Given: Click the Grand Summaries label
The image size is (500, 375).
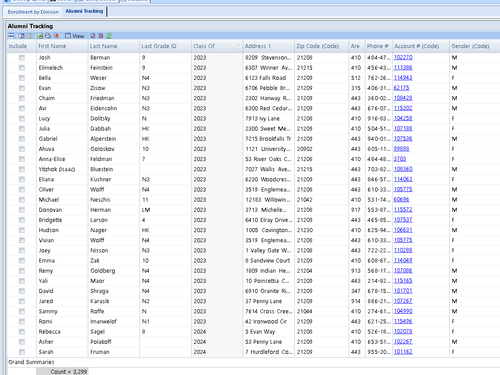Looking at the screenshot, I should (x=31, y=362).
